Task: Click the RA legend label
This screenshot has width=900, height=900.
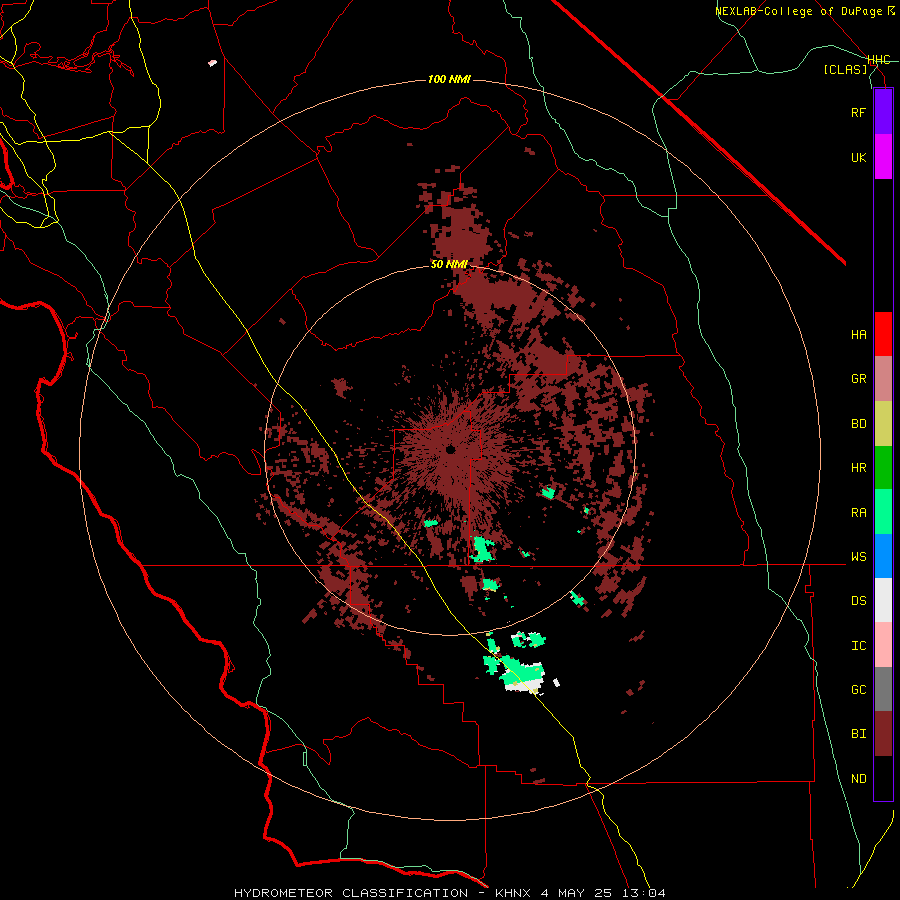Action: click(x=858, y=513)
